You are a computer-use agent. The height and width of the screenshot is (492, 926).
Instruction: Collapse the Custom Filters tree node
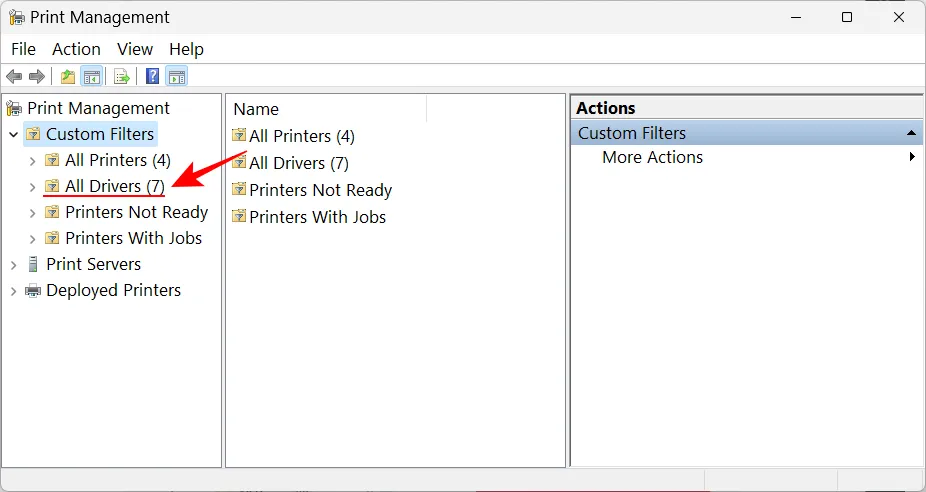click(13, 134)
